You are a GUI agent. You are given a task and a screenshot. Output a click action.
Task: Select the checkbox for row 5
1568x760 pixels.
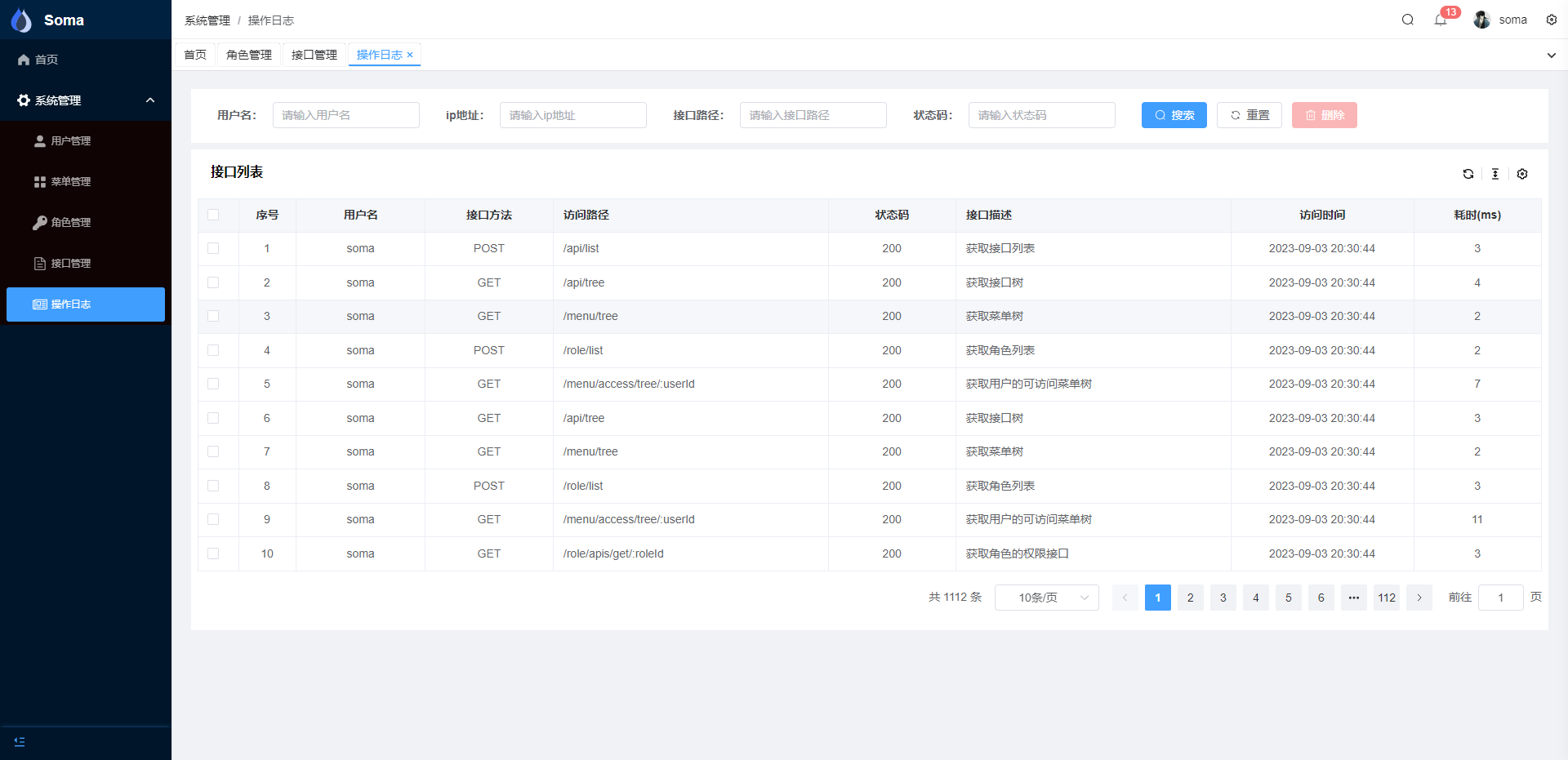213,384
